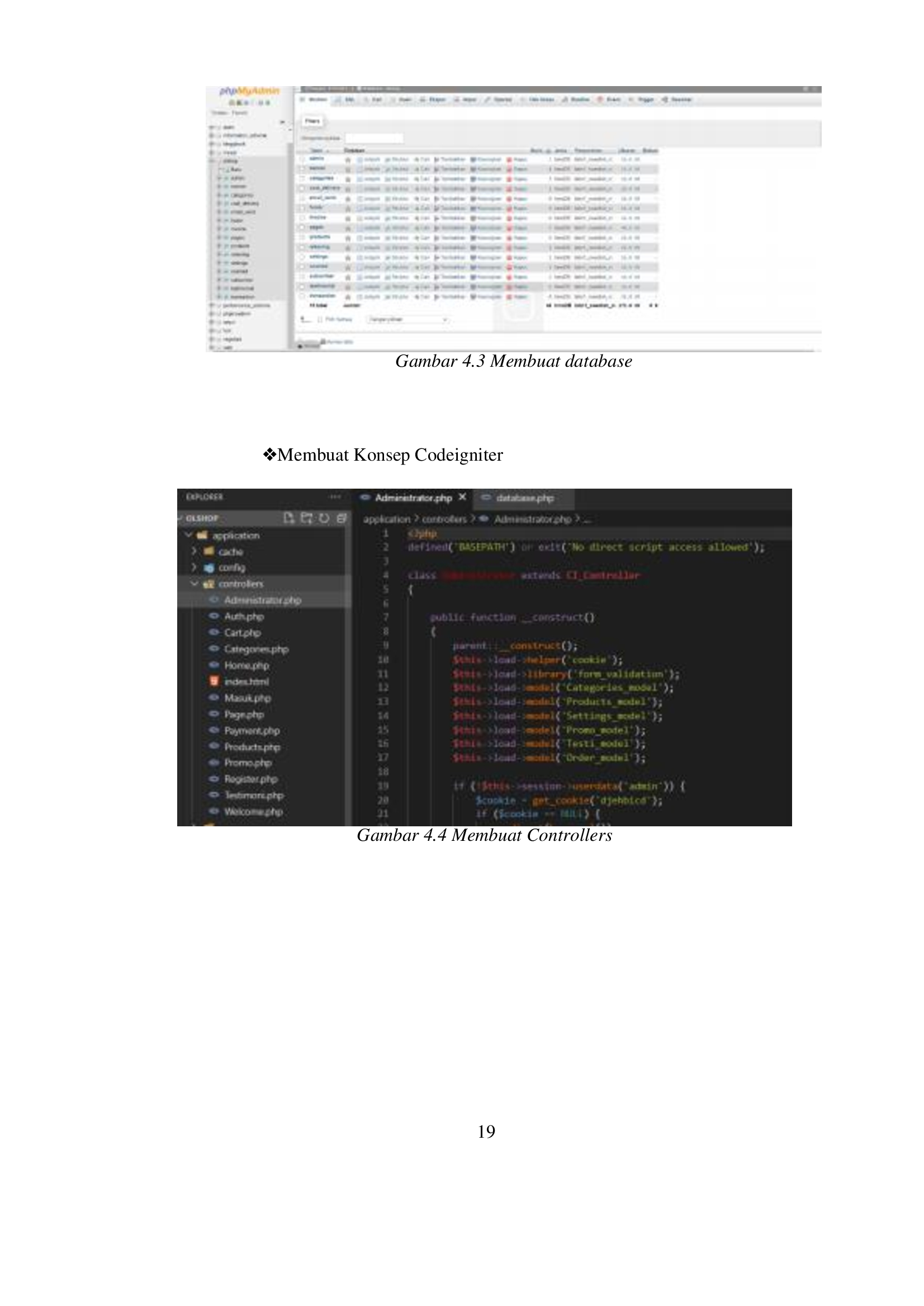The width and height of the screenshot is (924, 1306).
Task: Collapse all folders in explorer
Action: [342, 518]
